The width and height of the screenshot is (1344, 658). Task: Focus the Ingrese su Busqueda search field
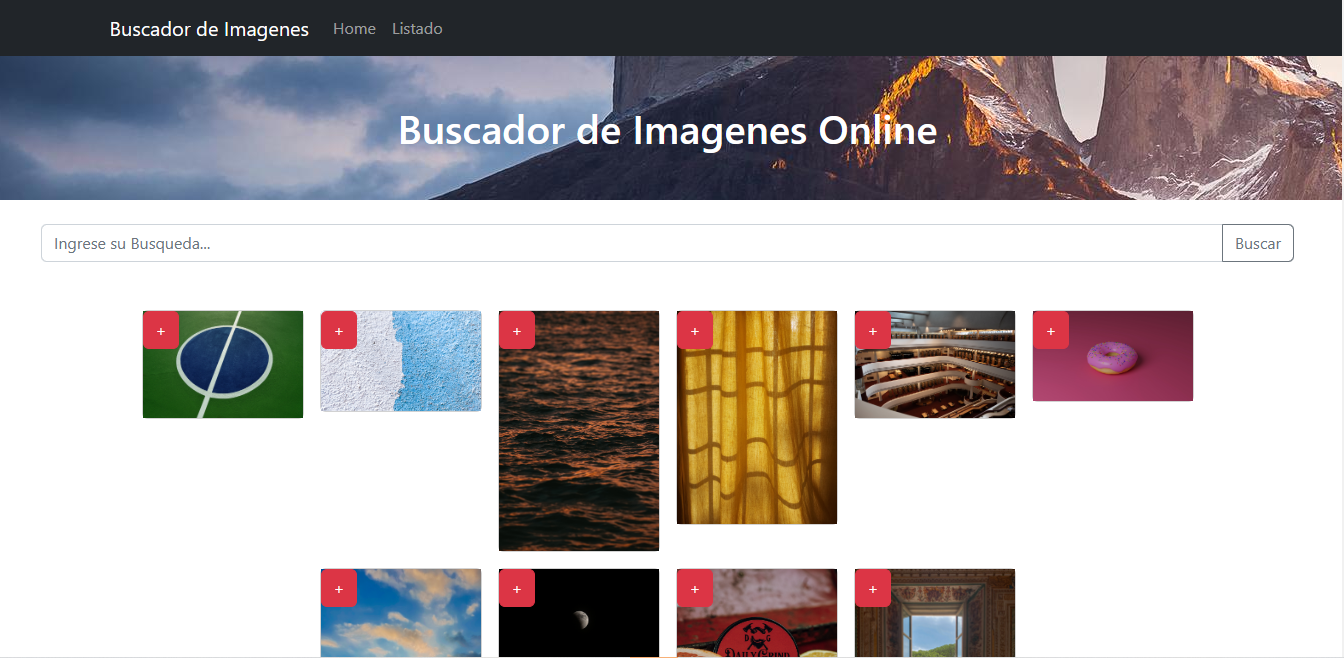point(632,243)
